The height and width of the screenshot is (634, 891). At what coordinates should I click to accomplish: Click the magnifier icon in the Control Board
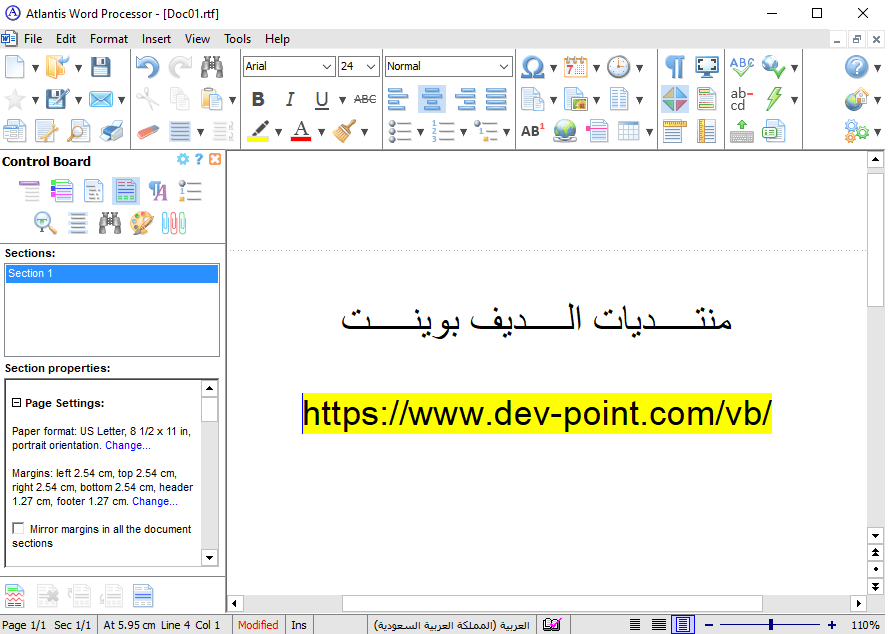tap(45, 223)
